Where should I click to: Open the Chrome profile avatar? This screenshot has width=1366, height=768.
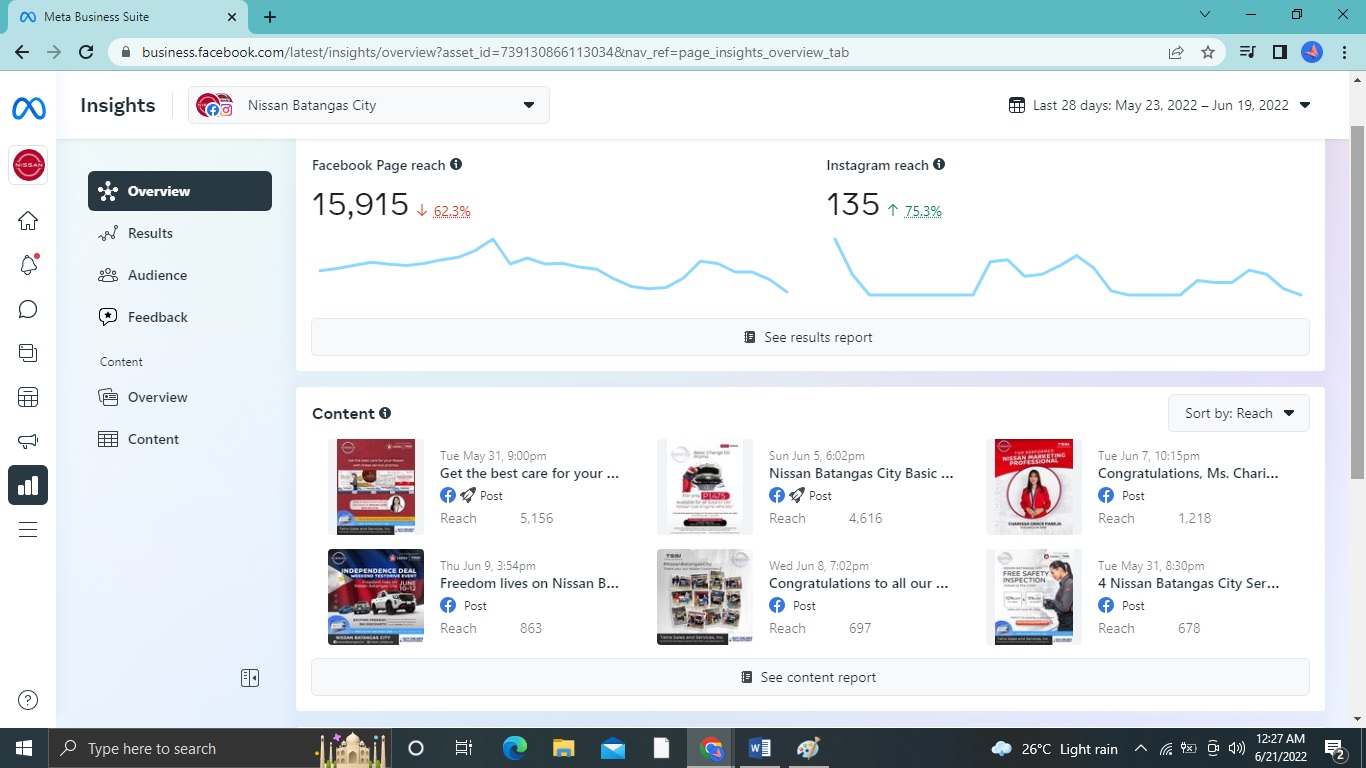click(x=1312, y=52)
